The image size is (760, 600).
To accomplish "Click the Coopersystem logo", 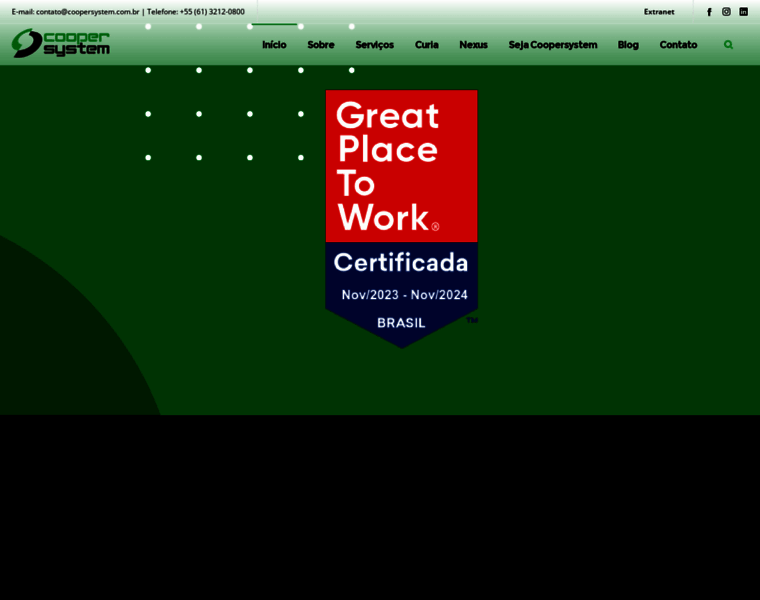I will coord(61,44).
